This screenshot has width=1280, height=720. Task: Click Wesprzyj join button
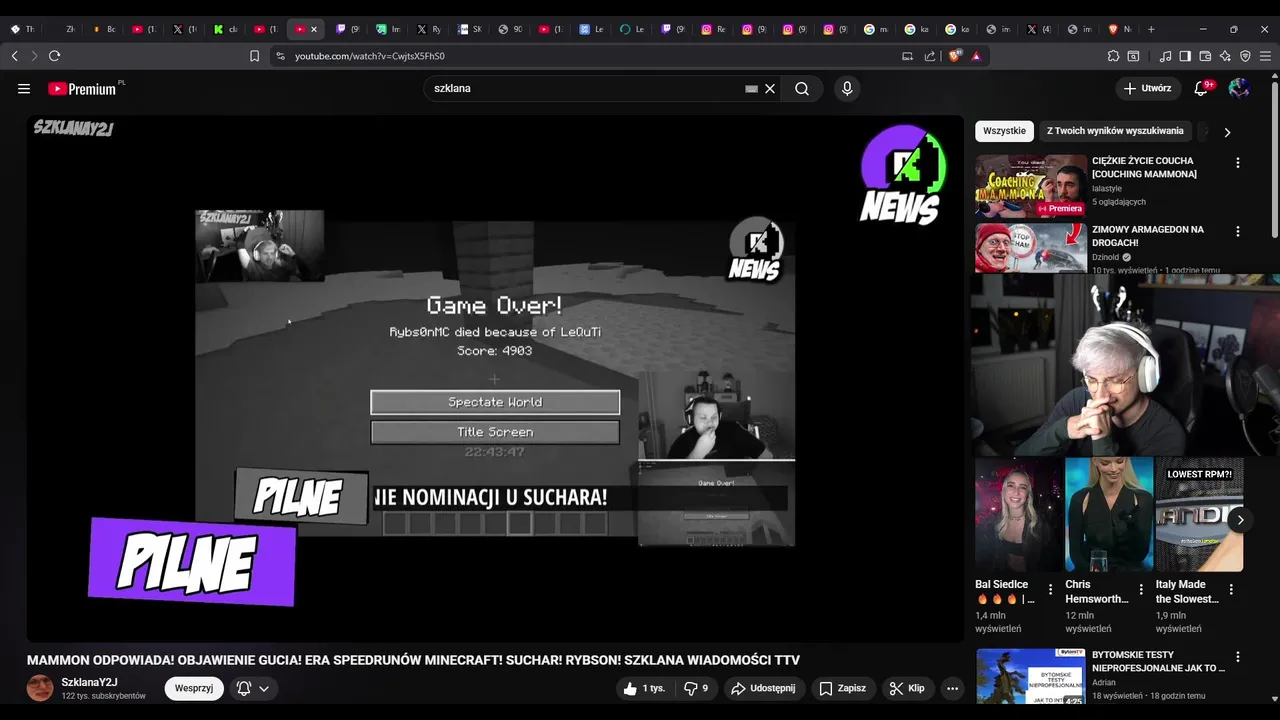click(194, 688)
